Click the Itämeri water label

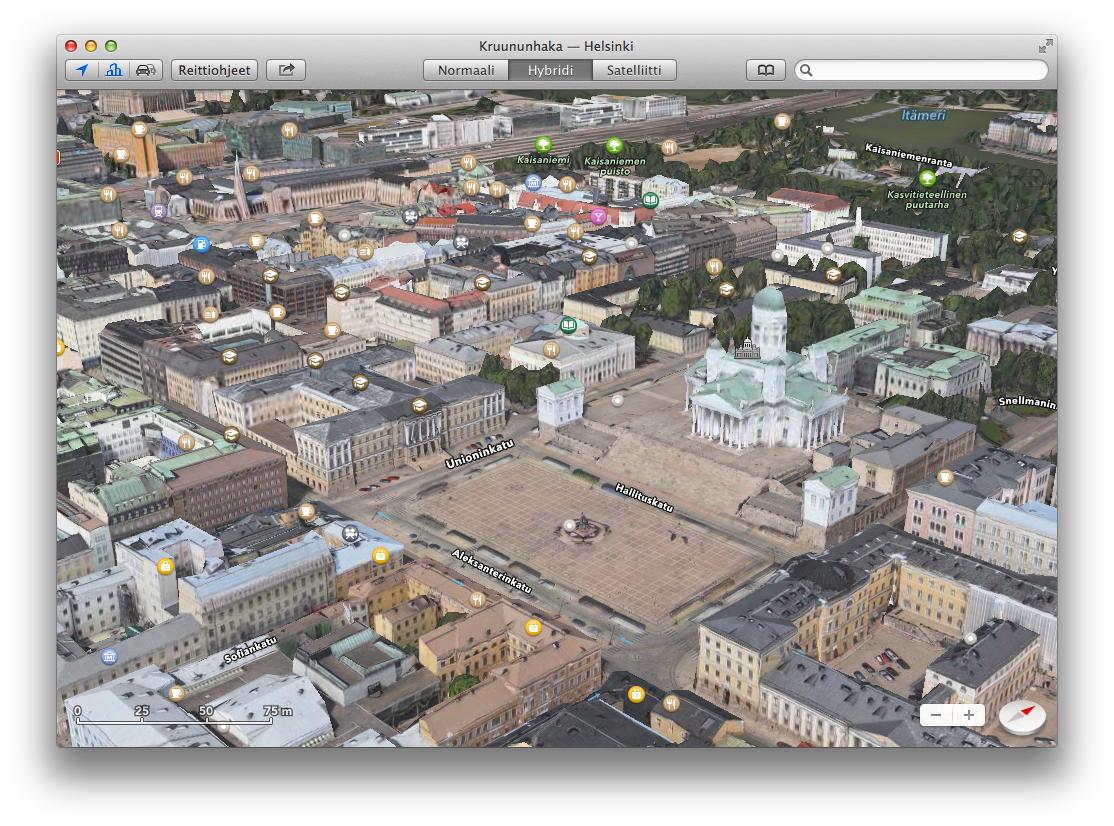click(924, 115)
